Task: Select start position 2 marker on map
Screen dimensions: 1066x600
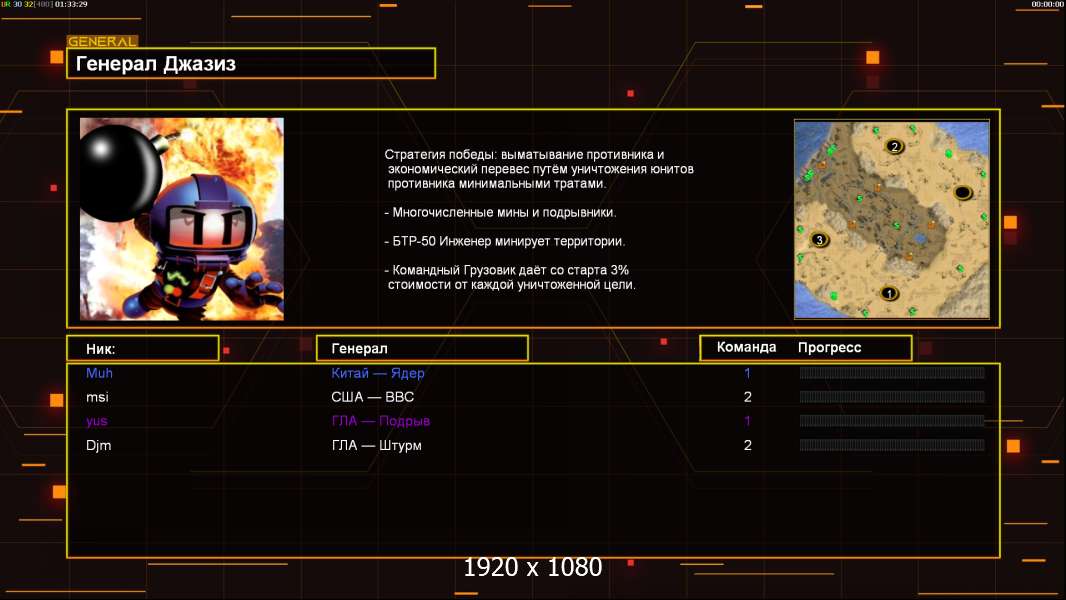Action: pyautogui.click(x=895, y=146)
